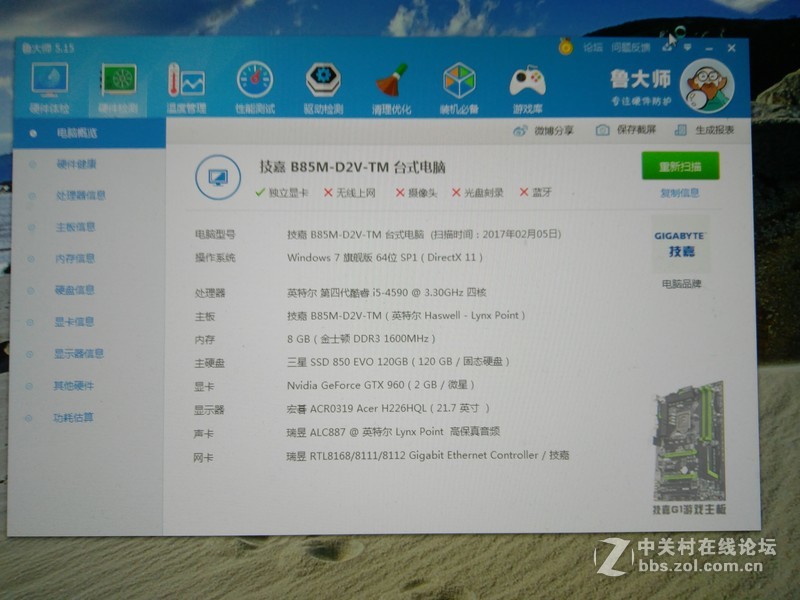Click the report icon for 生成报表
This screenshot has height=600, width=800.
pyautogui.click(x=680, y=130)
